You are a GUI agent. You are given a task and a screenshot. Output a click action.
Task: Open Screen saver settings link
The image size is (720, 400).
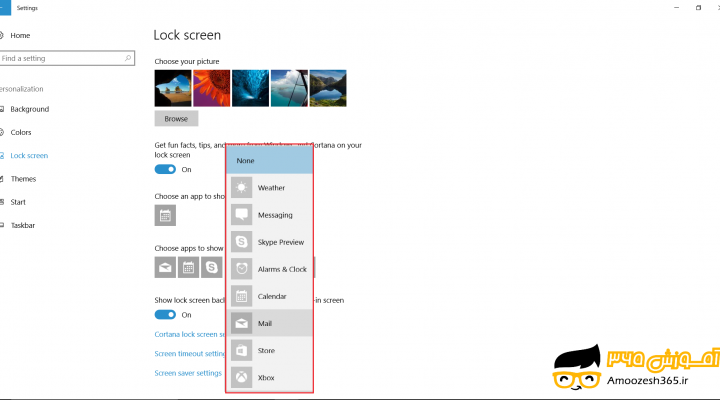click(x=188, y=373)
